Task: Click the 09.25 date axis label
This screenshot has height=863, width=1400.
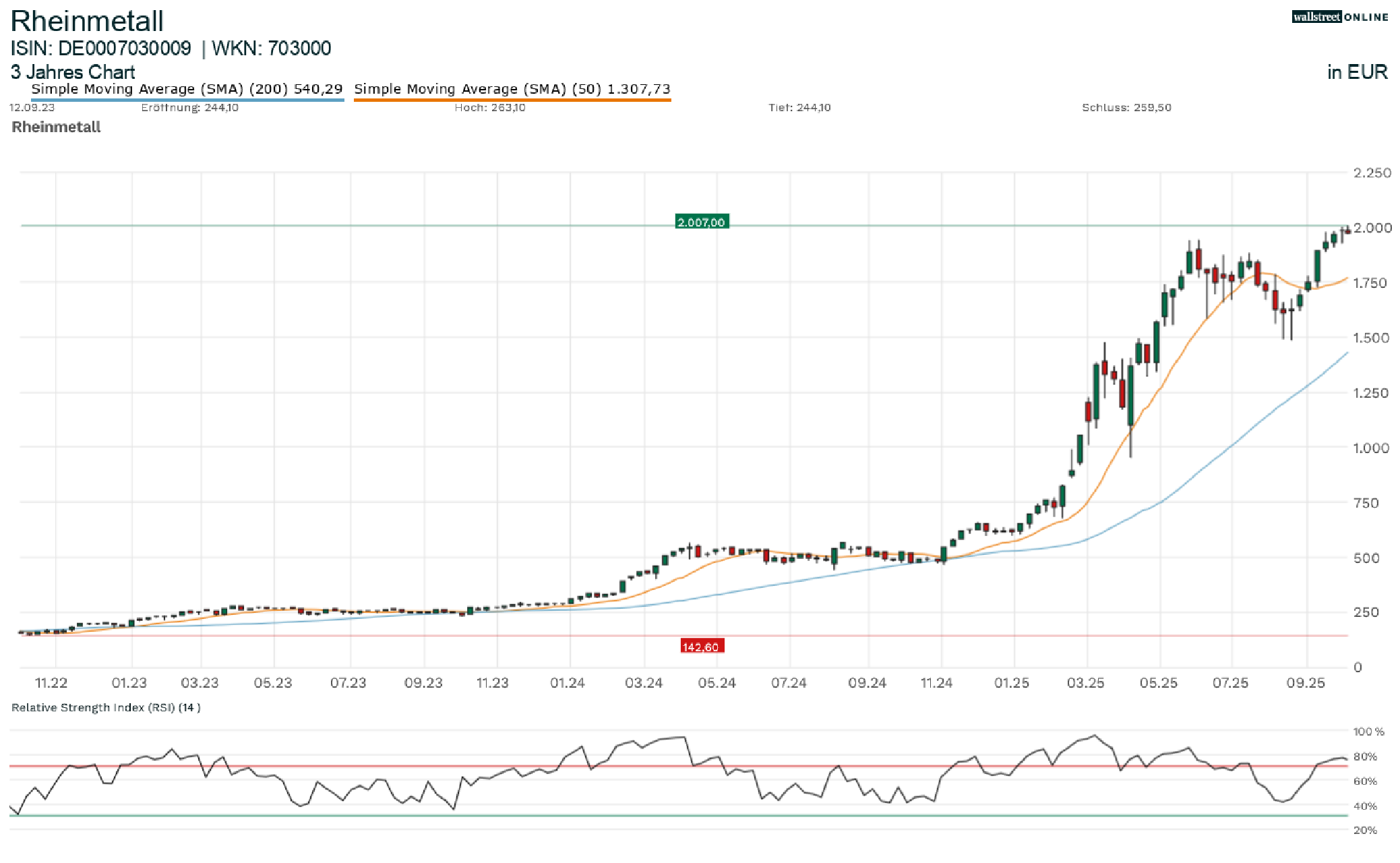Action: (x=1305, y=682)
